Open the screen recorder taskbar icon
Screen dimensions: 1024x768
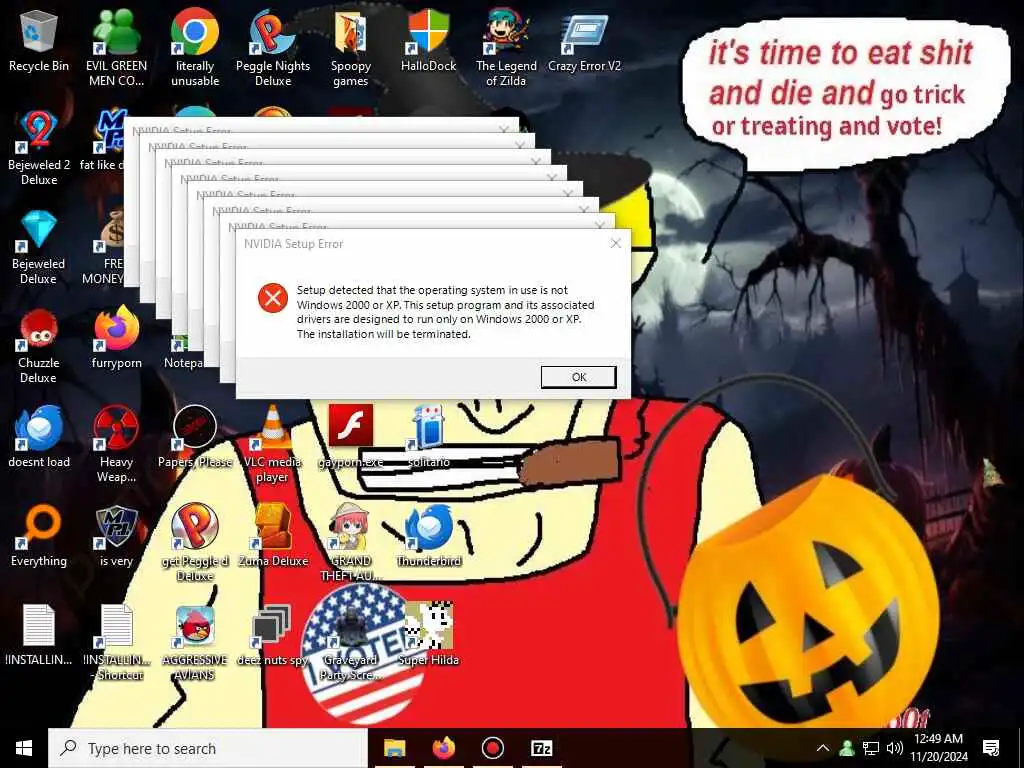[492, 748]
